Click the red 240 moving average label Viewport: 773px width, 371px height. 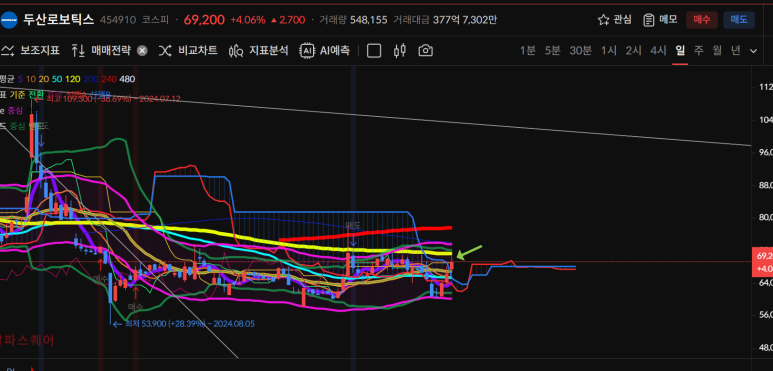(x=108, y=79)
